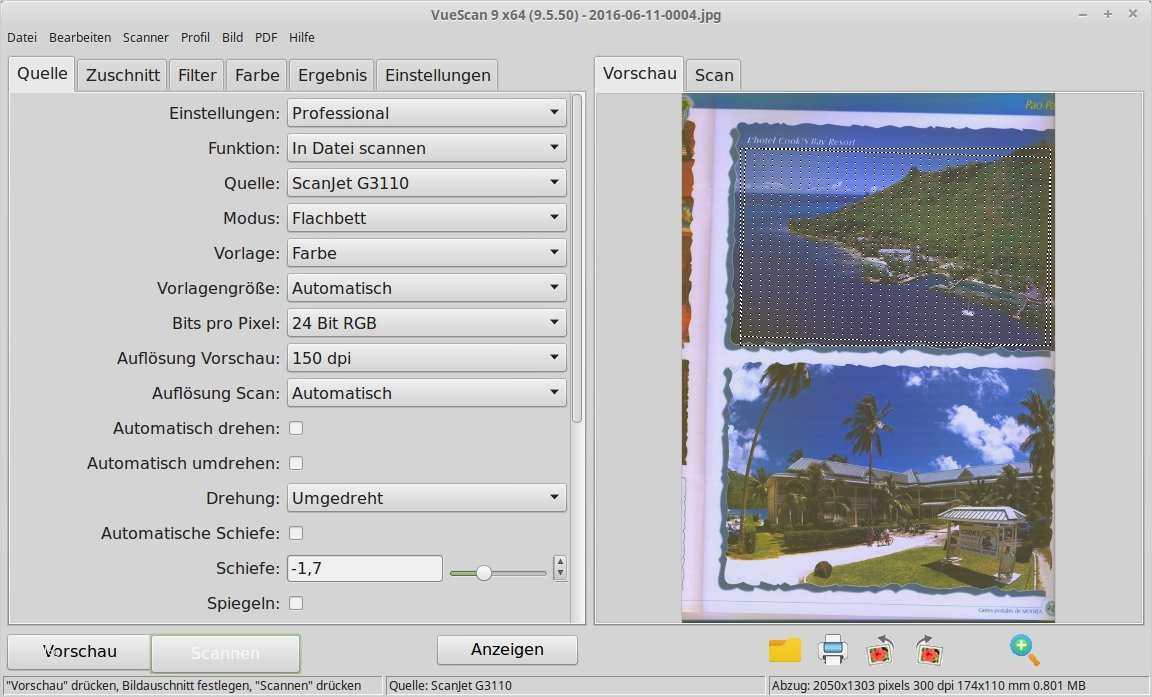This screenshot has width=1152, height=697.
Task: Click the Schiefe value field showing -1,7
Action: coord(365,568)
